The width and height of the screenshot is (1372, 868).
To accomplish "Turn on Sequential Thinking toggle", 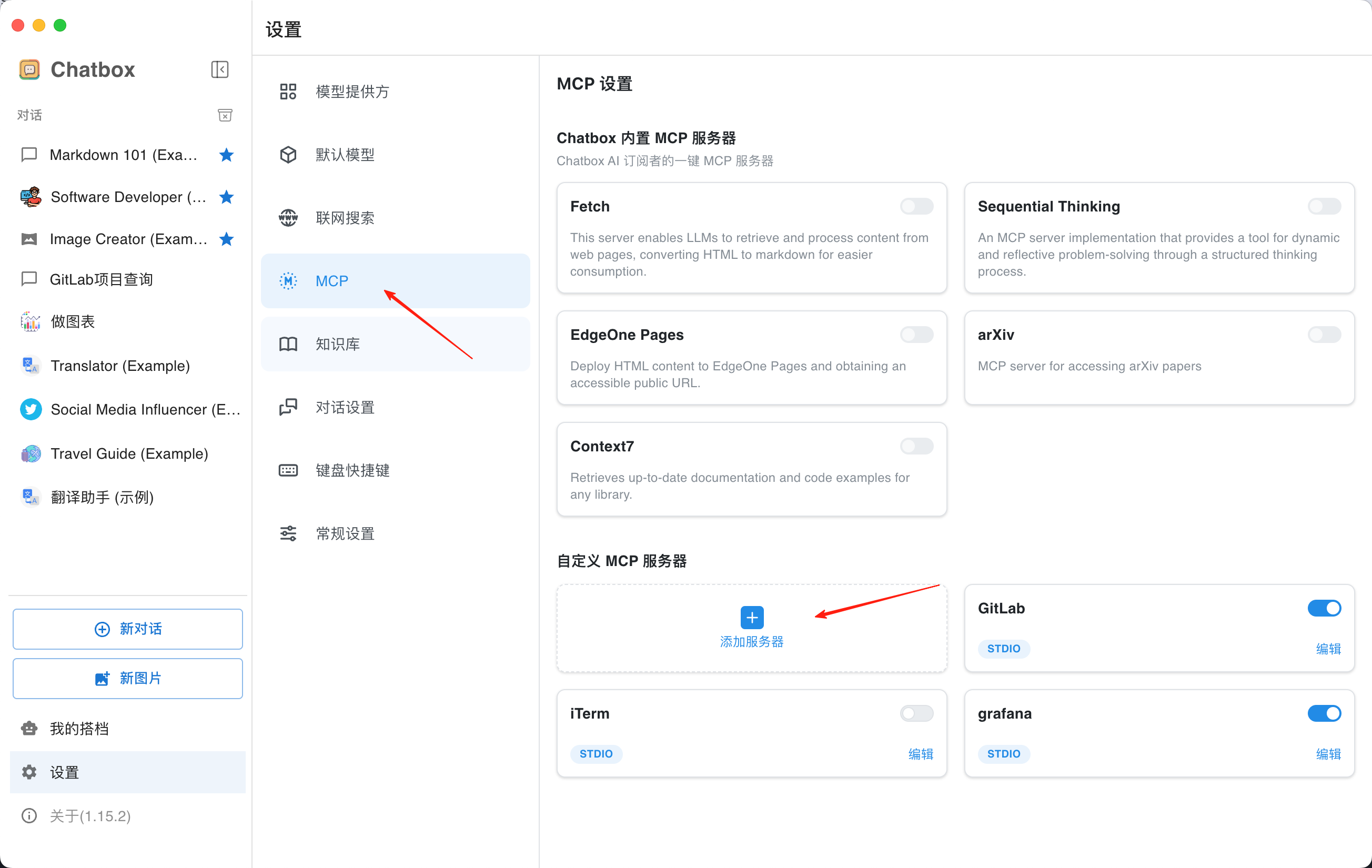I will point(1324,206).
